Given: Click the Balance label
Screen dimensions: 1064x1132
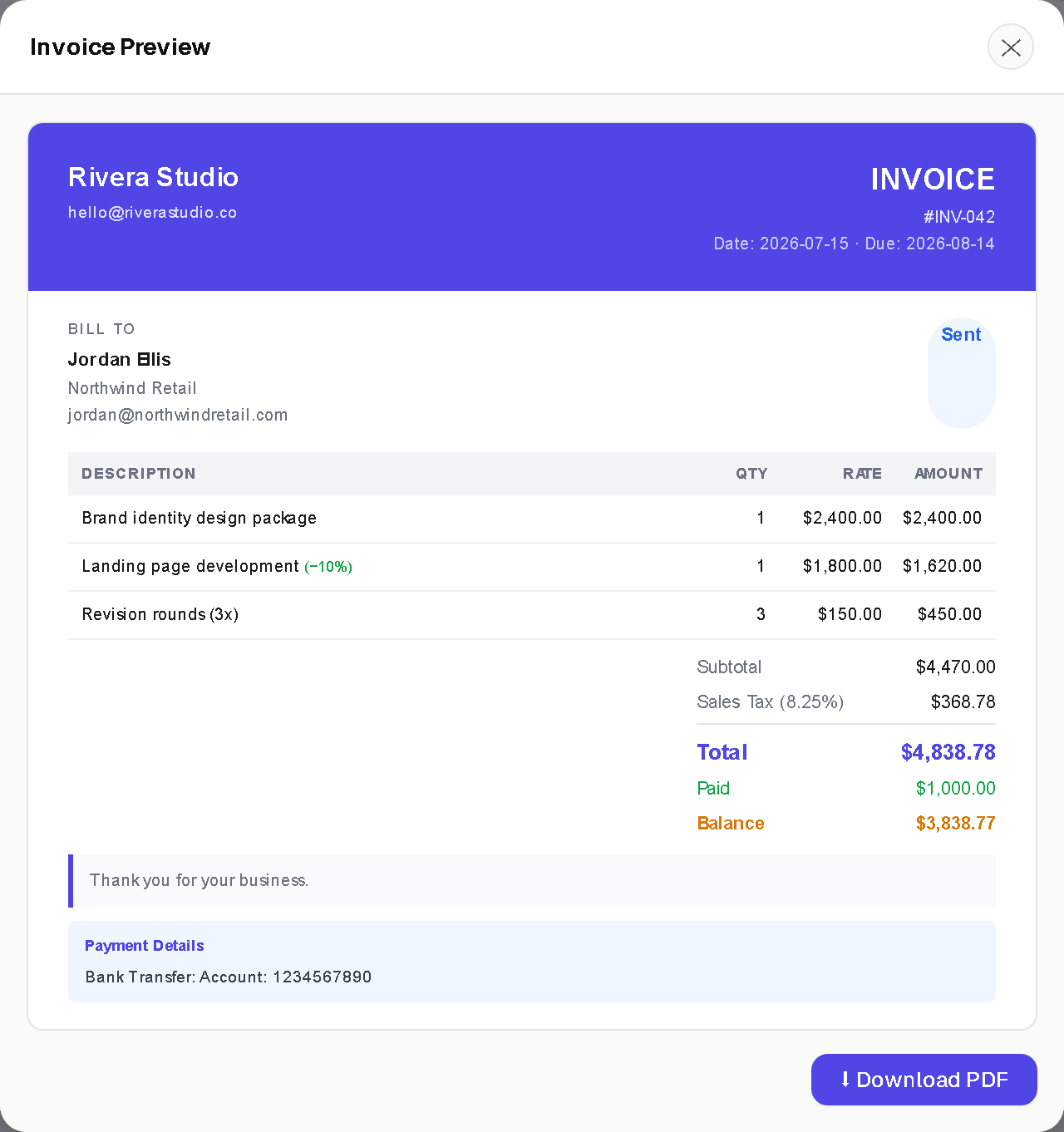Looking at the screenshot, I should click(731, 824).
